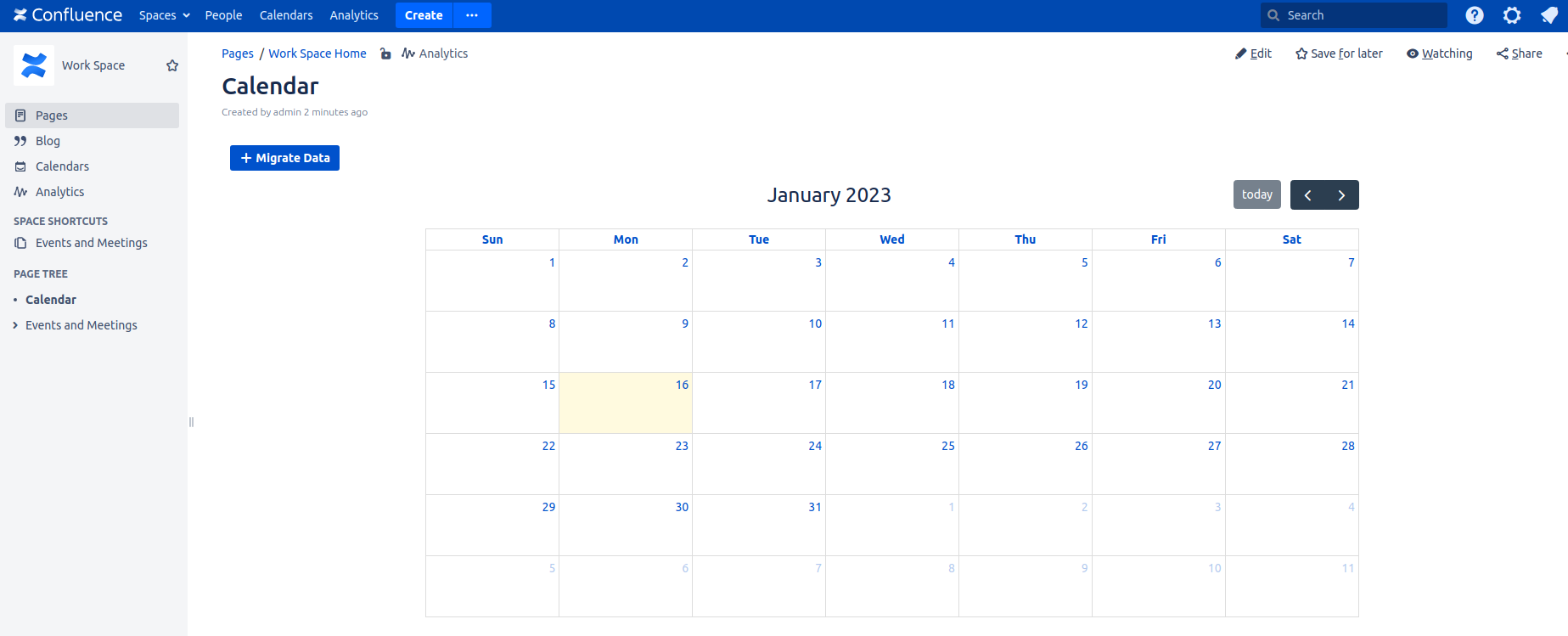Select Blog in the sidebar
The height and width of the screenshot is (636, 1568).
pos(48,141)
